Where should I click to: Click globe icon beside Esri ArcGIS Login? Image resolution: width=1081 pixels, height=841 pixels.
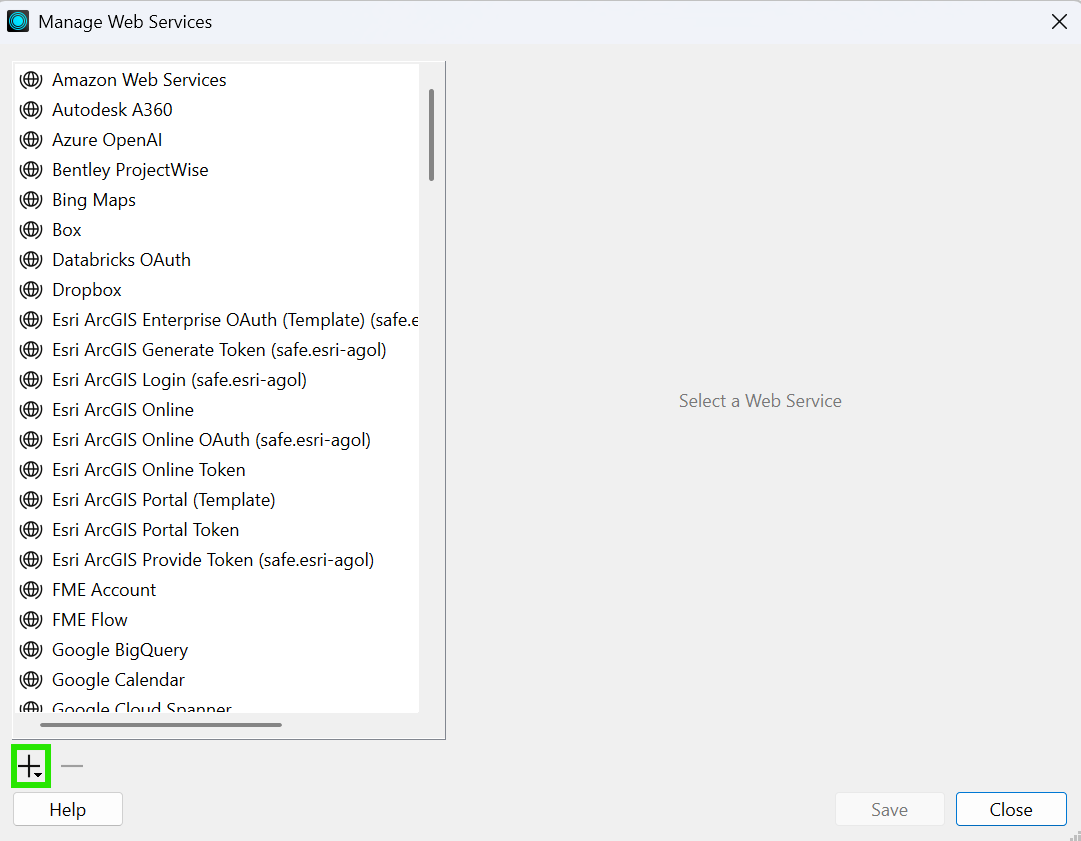coord(31,380)
